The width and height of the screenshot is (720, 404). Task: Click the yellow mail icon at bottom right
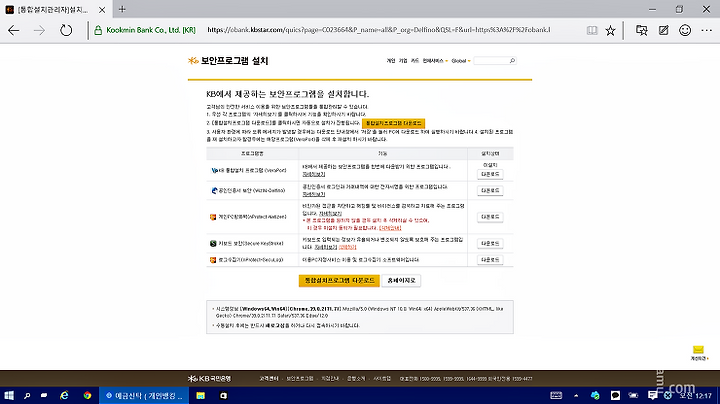pos(698,350)
